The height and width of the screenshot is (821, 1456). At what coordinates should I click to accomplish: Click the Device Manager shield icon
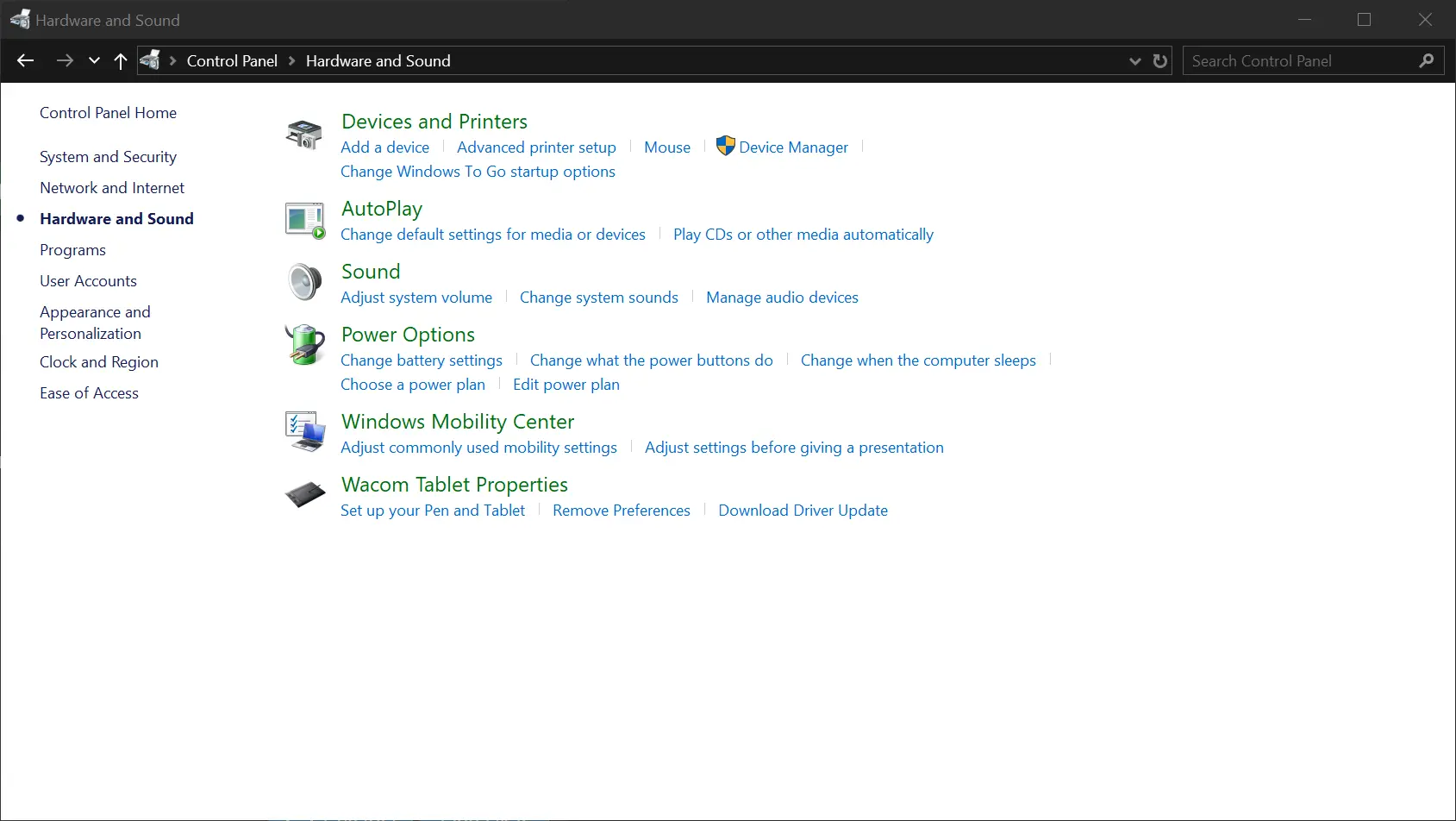pos(726,147)
